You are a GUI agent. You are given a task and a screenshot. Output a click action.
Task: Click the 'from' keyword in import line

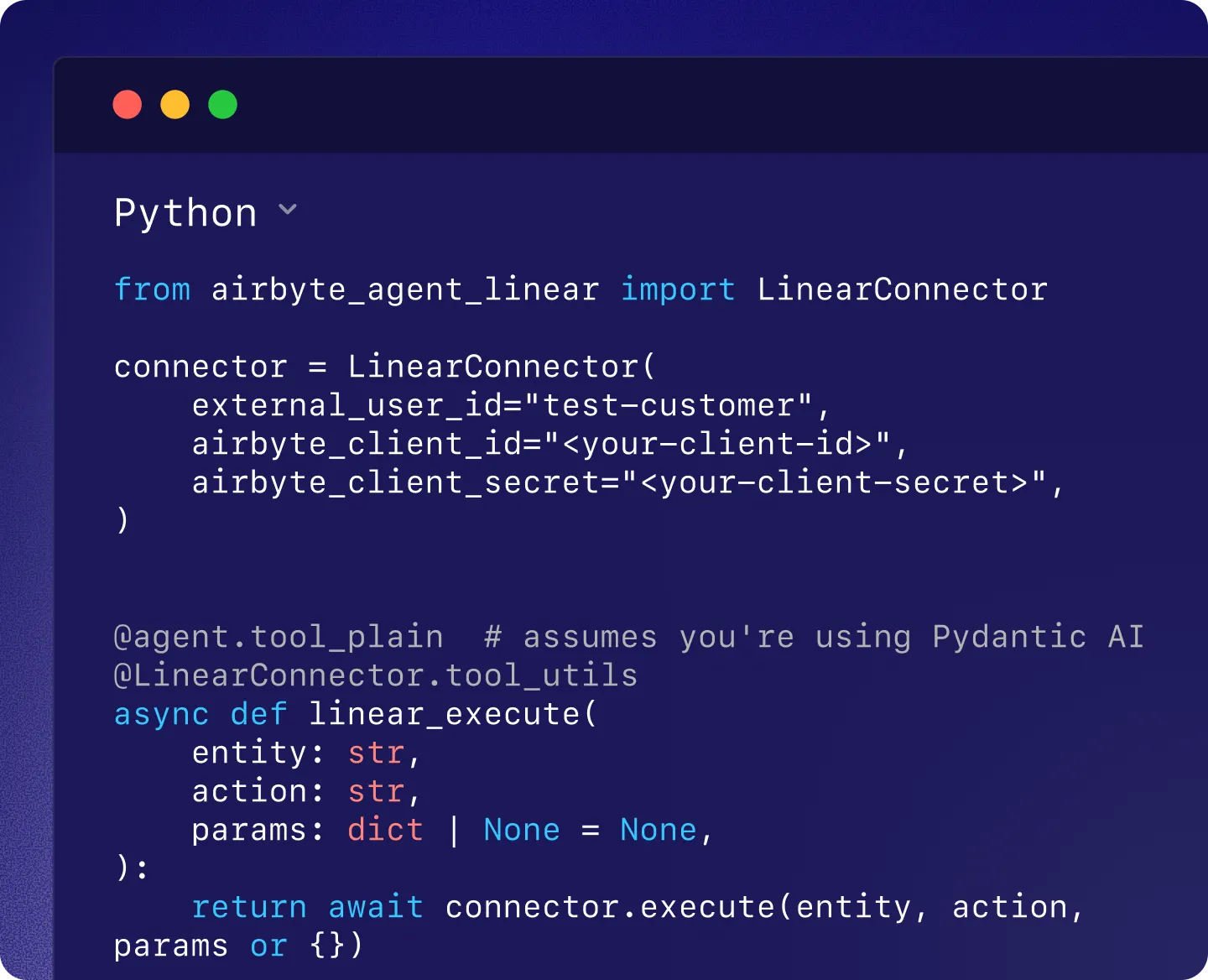click(153, 289)
